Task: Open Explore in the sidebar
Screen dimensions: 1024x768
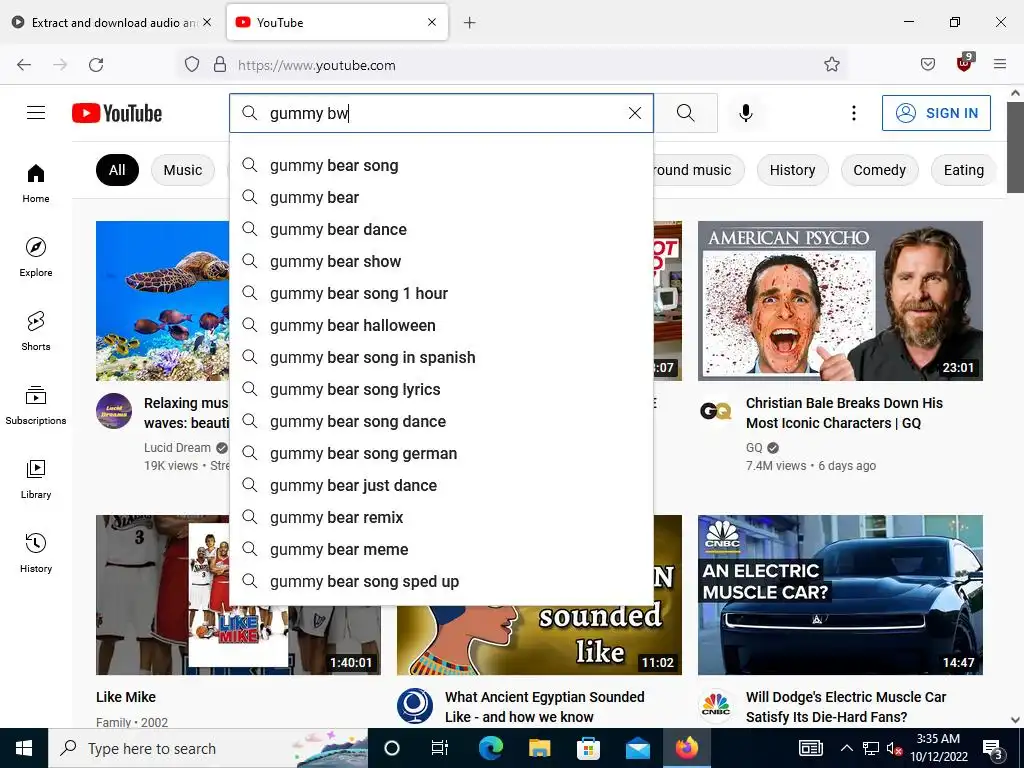Action: (x=36, y=257)
